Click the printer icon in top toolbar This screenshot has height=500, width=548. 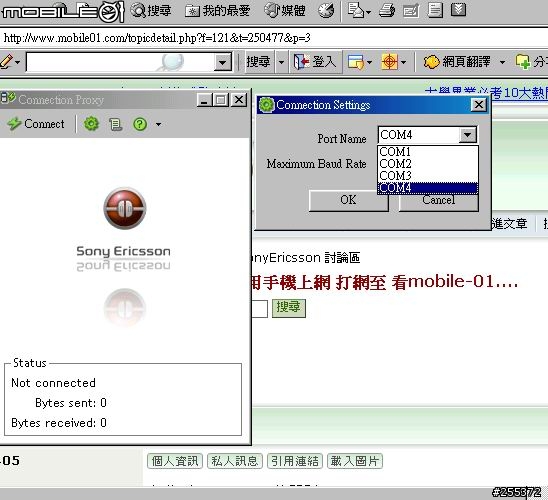pos(387,10)
